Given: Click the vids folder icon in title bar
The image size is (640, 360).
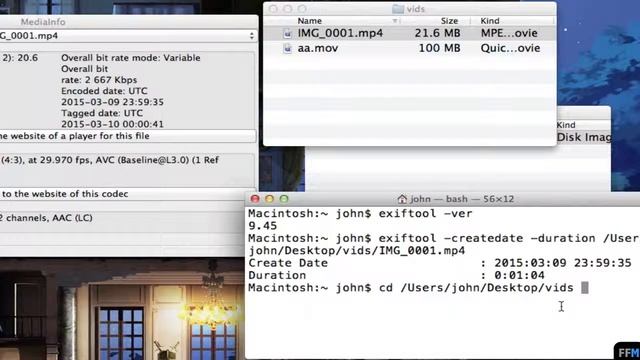Looking at the screenshot, I should tap(398, 9).
